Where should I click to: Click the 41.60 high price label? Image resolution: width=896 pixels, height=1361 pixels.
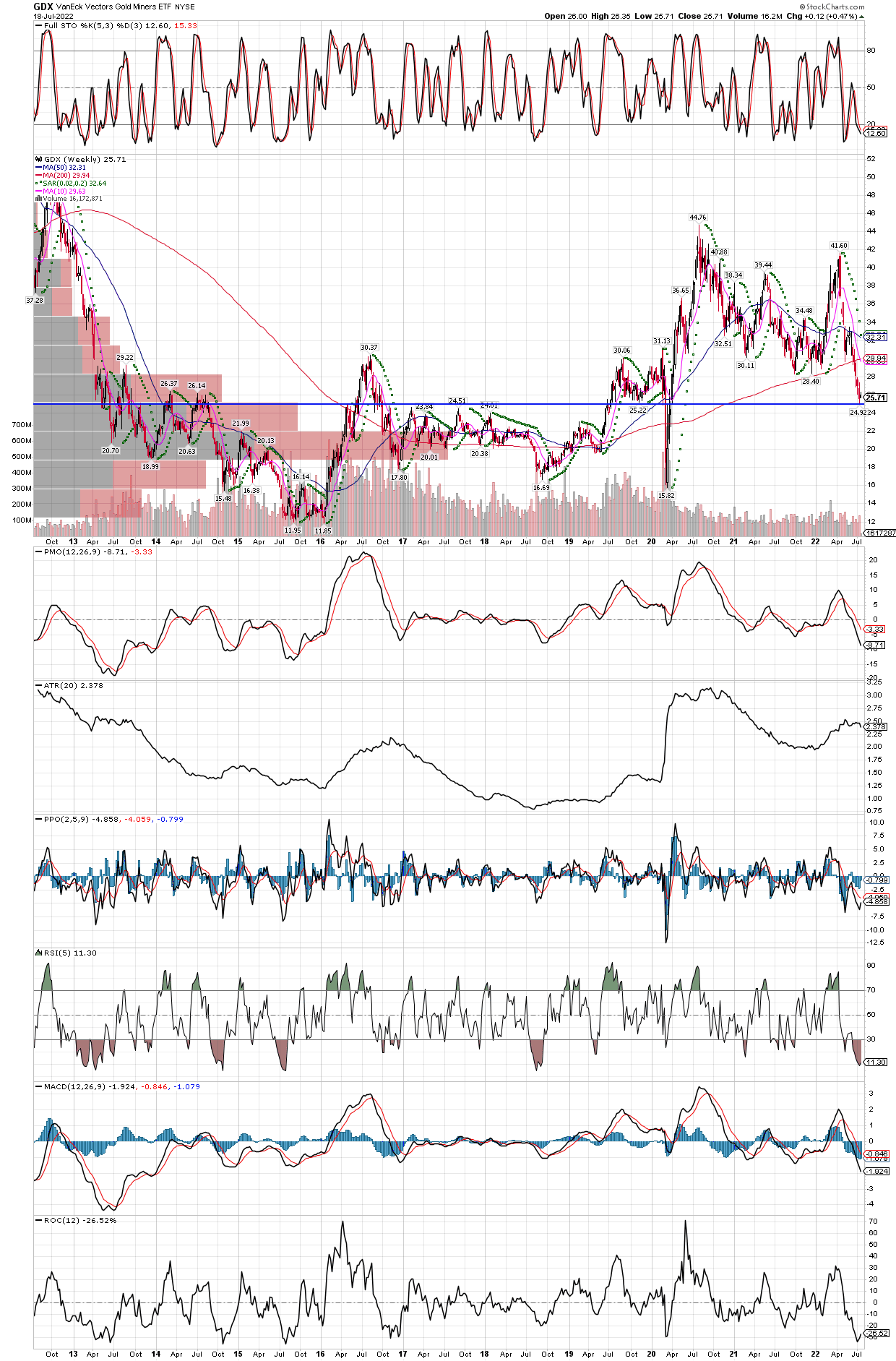(839, 246)
